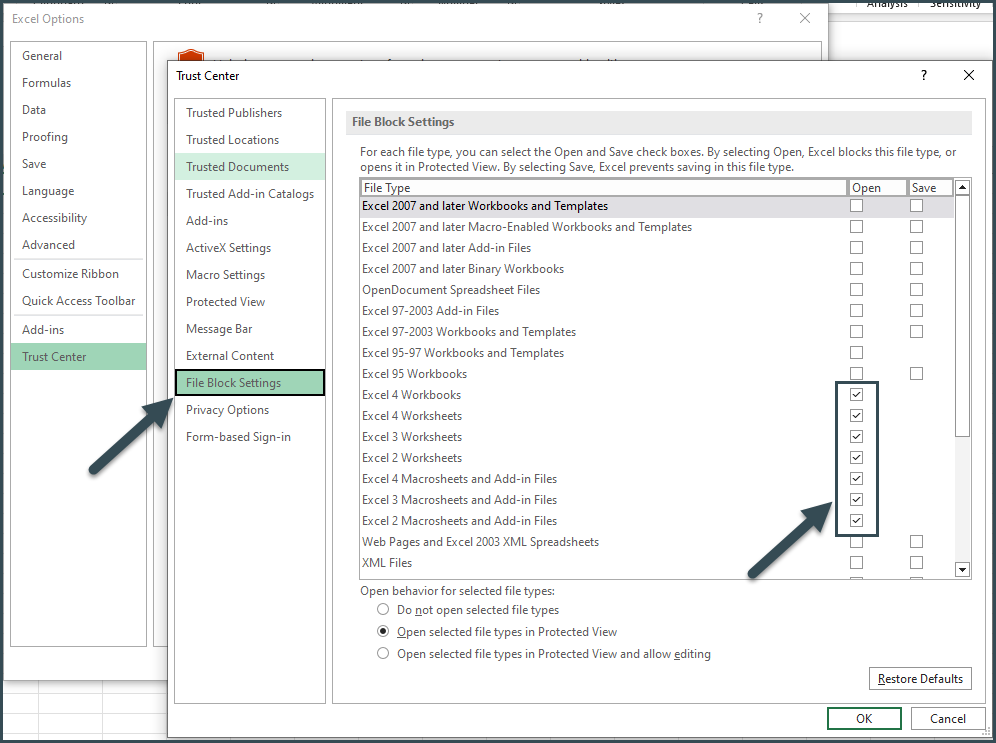Image resolution: width=996 pixels, height=743 pixels.
Task: Uncheck Open for Excel 4 Workbooks
Action: [x=856, y=394]
